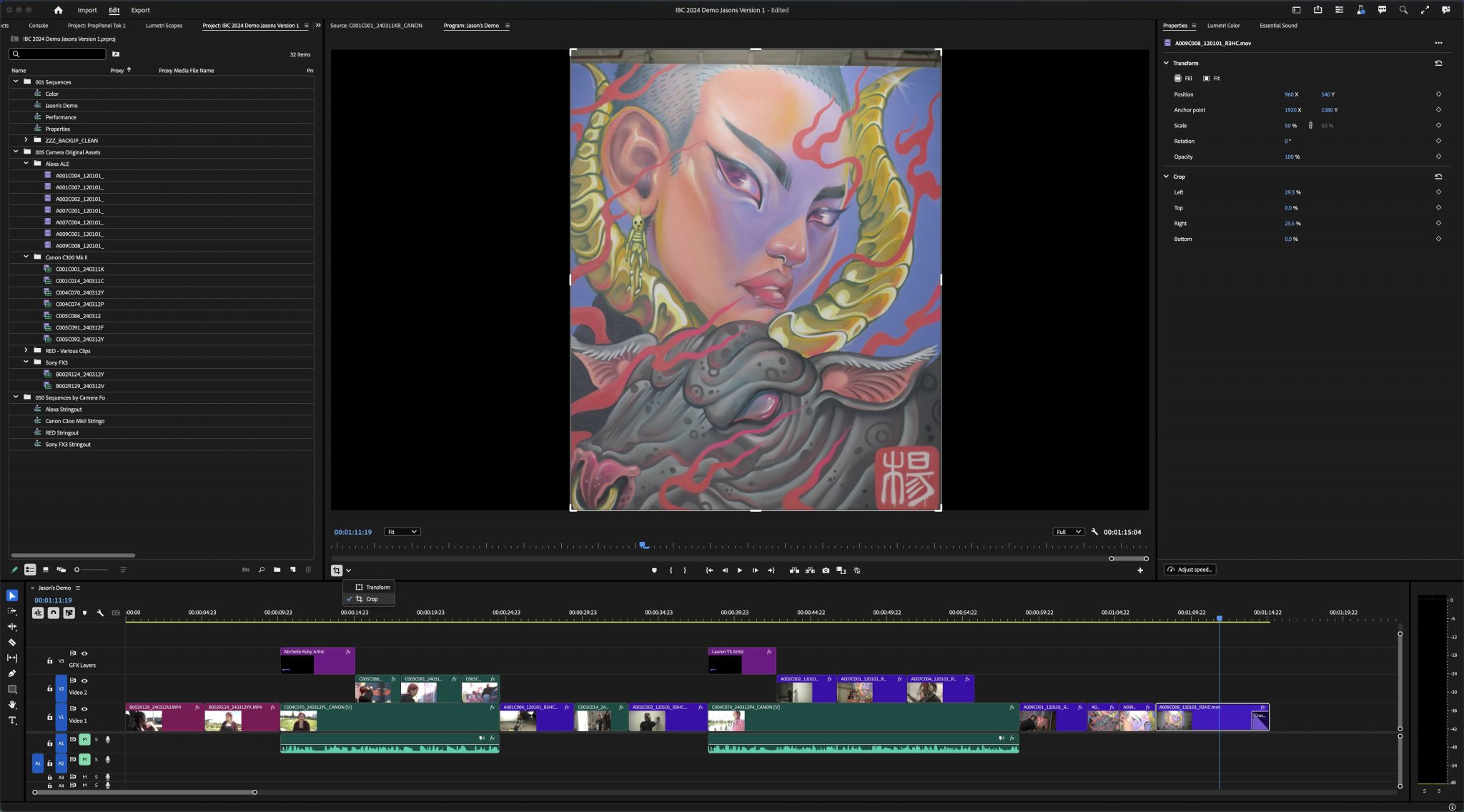Viewport: 1464px width, 812px height.
Task: Select the Track Select Forward tool
Action: (11, 611)
